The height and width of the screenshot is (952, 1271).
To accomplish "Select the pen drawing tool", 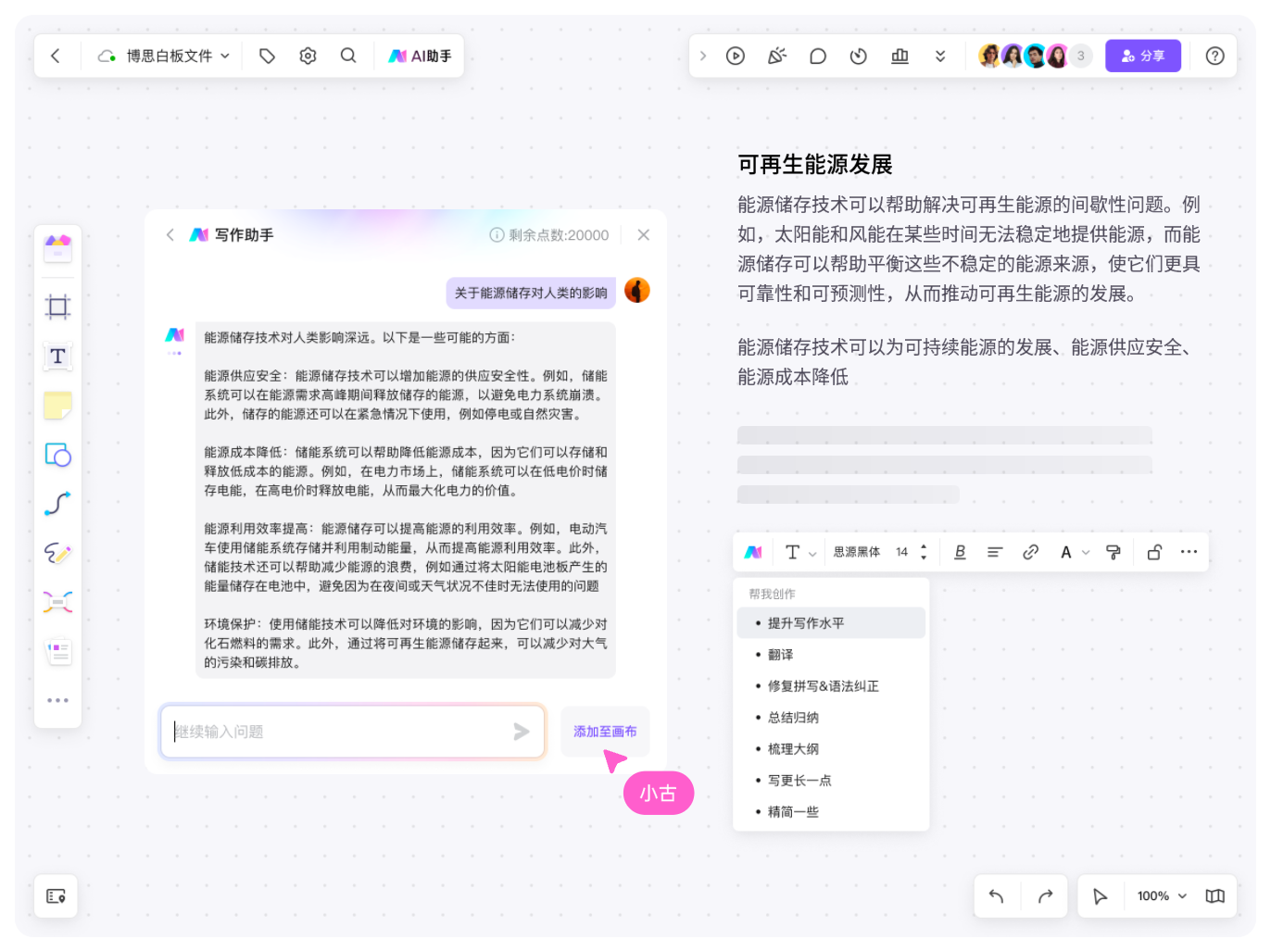I will pyautogui.click(x=57, y=553).
